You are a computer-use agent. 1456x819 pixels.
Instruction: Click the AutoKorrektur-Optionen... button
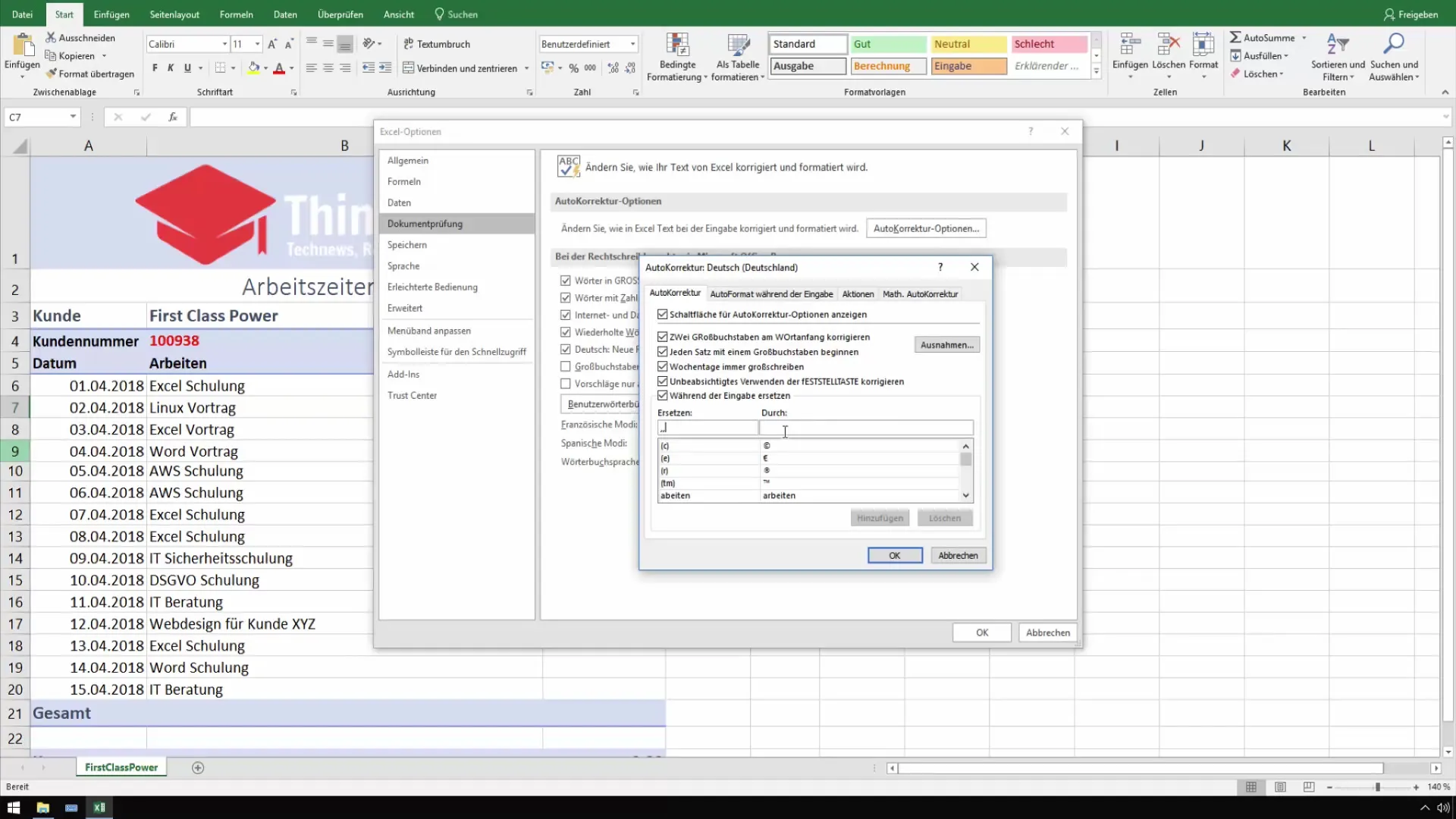[x=926, y=228]
